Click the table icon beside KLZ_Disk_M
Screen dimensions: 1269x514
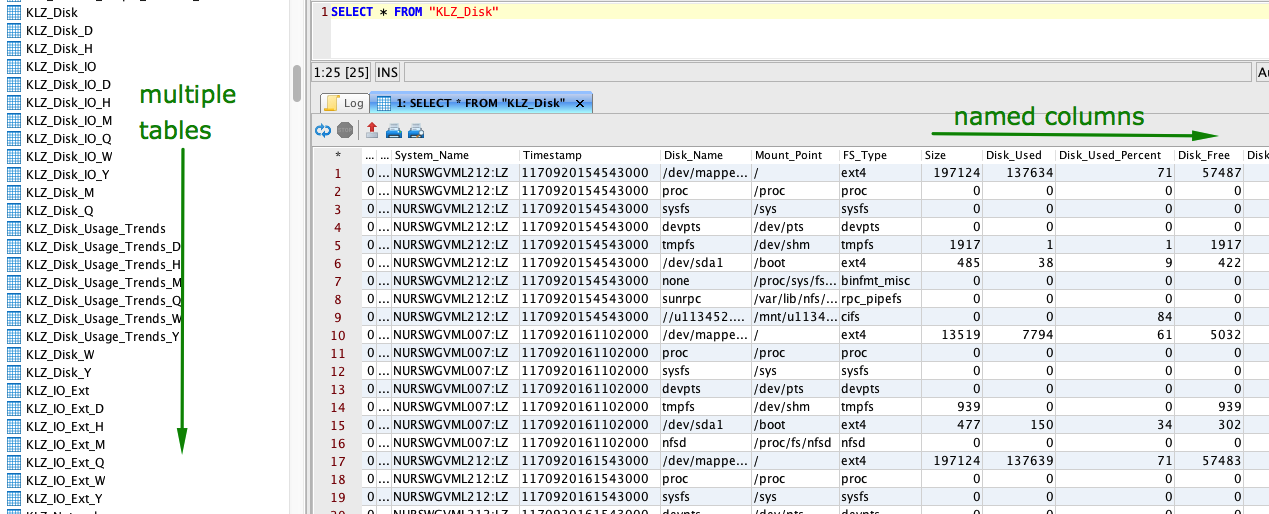coord(14,192)
